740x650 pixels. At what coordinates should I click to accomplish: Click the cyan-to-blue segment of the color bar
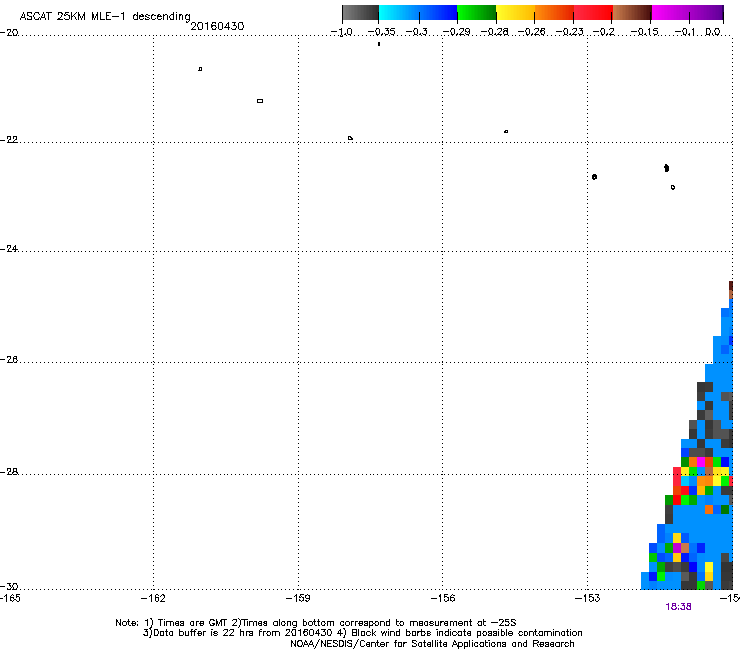tap(418, 13)
